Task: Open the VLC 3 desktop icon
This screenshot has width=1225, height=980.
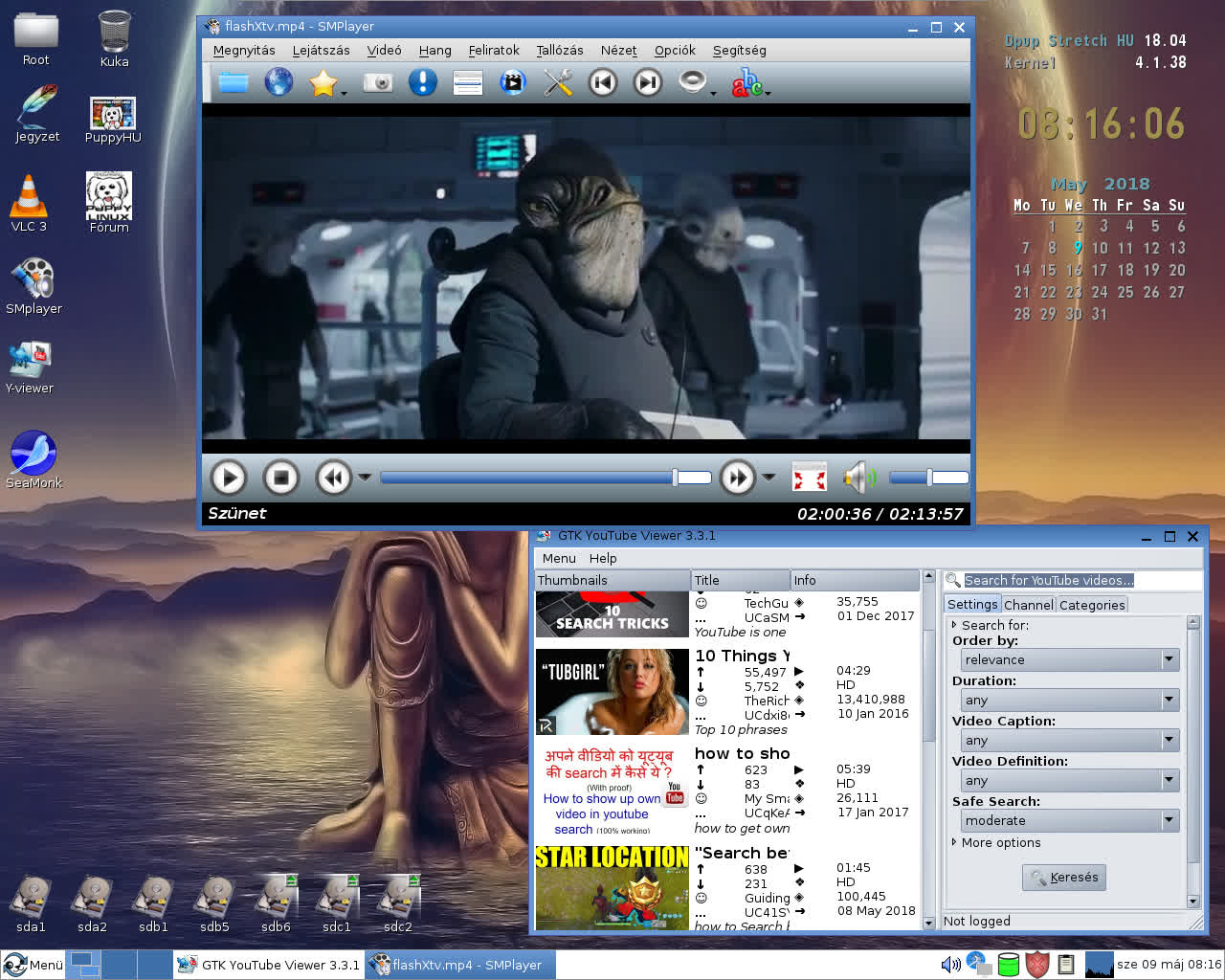Action: pyautogui.click(x=29, y=204)
